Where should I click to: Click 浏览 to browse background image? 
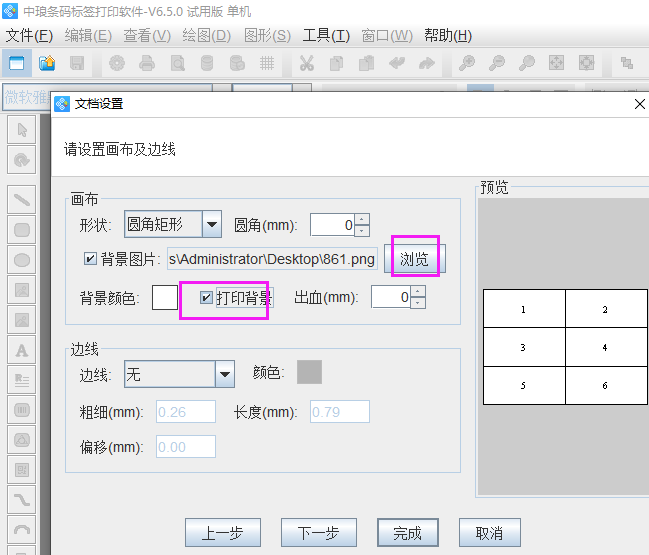[x=415, y=259]
